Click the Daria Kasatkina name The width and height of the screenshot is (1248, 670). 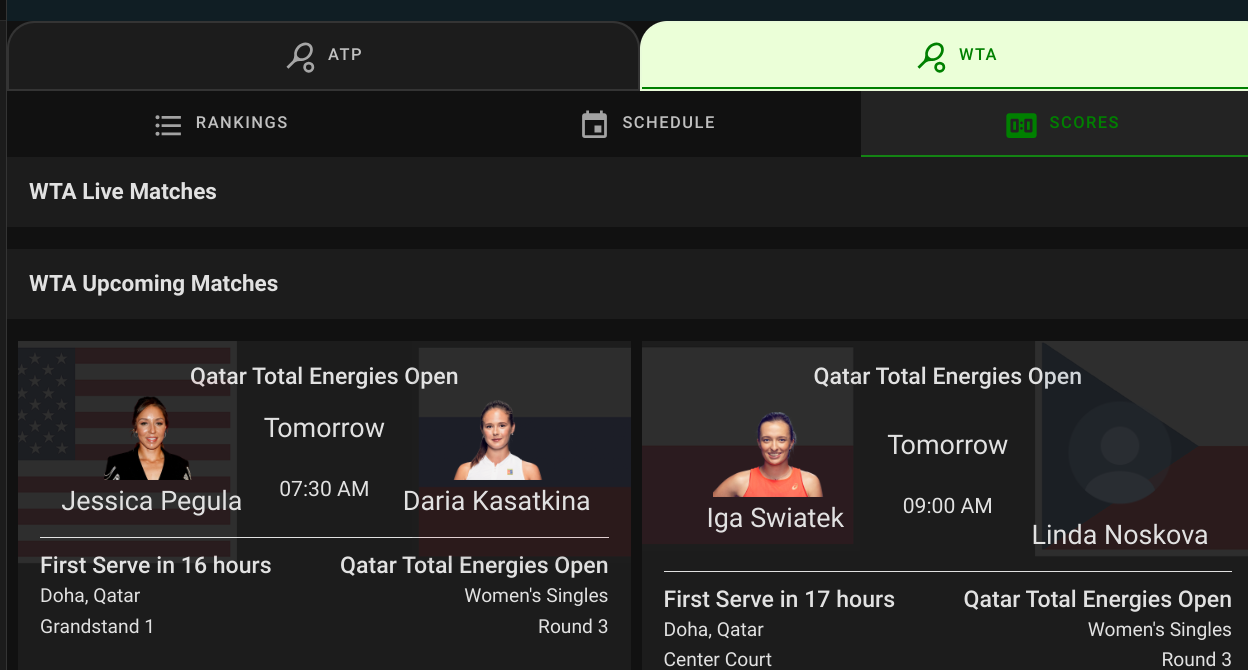[x=496, y=501]
